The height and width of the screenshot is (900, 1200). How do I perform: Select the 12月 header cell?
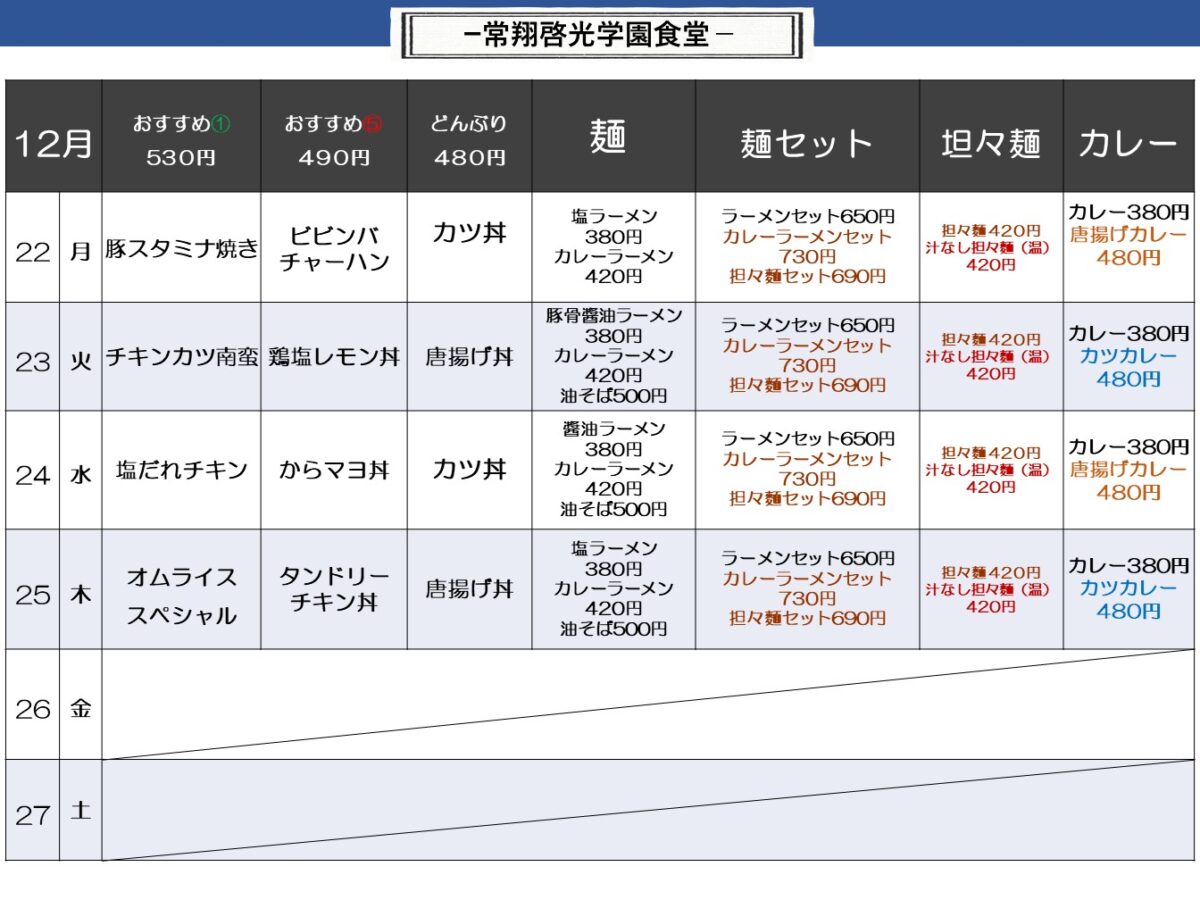[x=53, y=143]
